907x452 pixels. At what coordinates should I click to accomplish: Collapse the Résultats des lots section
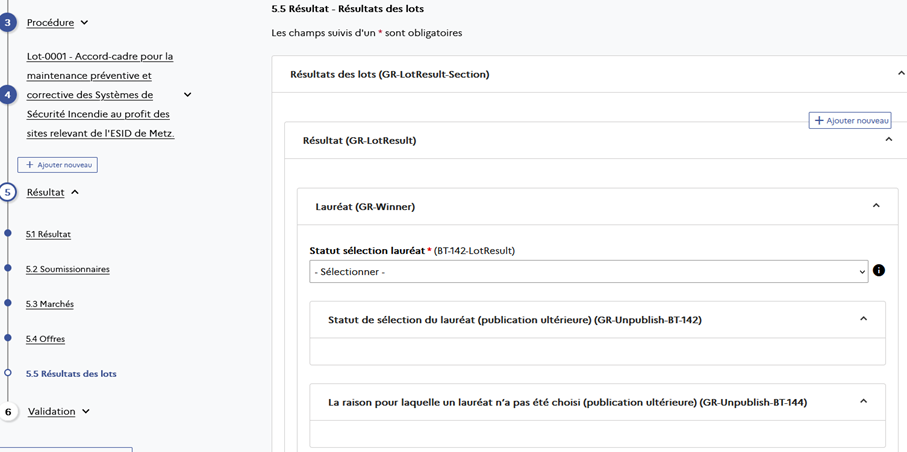[900, 74]
